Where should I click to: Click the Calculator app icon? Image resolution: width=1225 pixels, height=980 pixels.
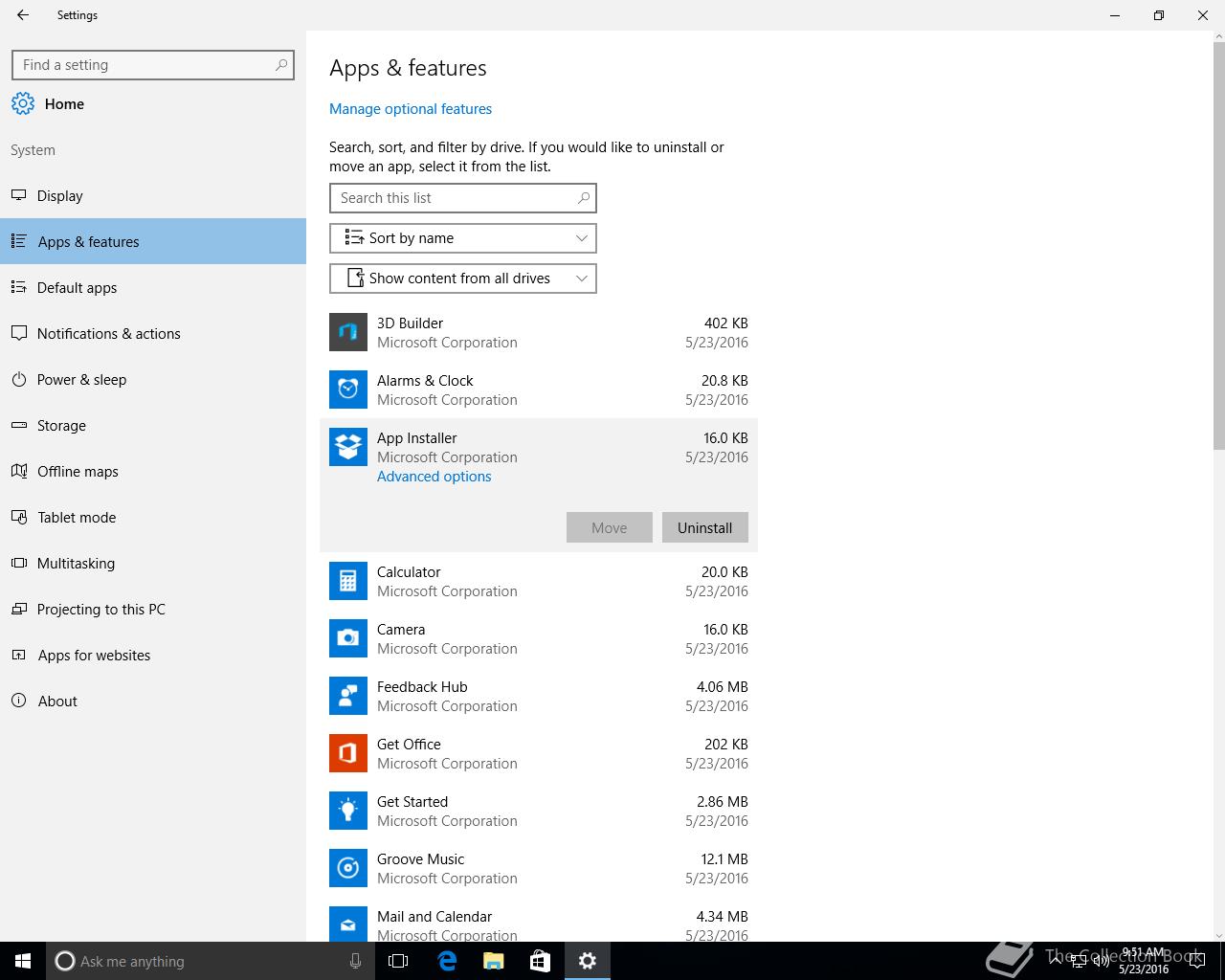tap(348, 581)
